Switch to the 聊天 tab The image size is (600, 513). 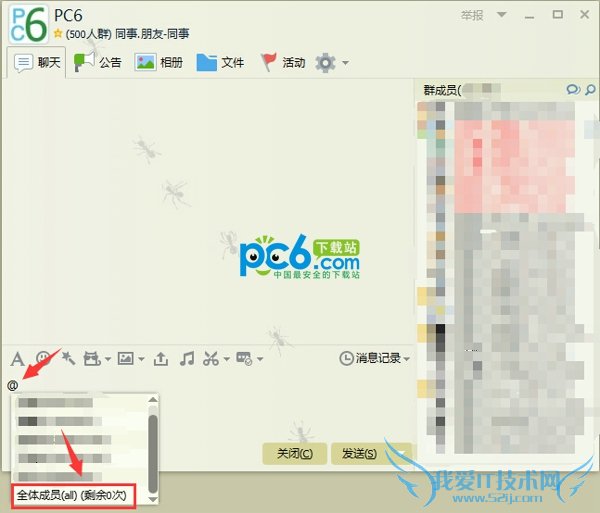coord(37,62)
